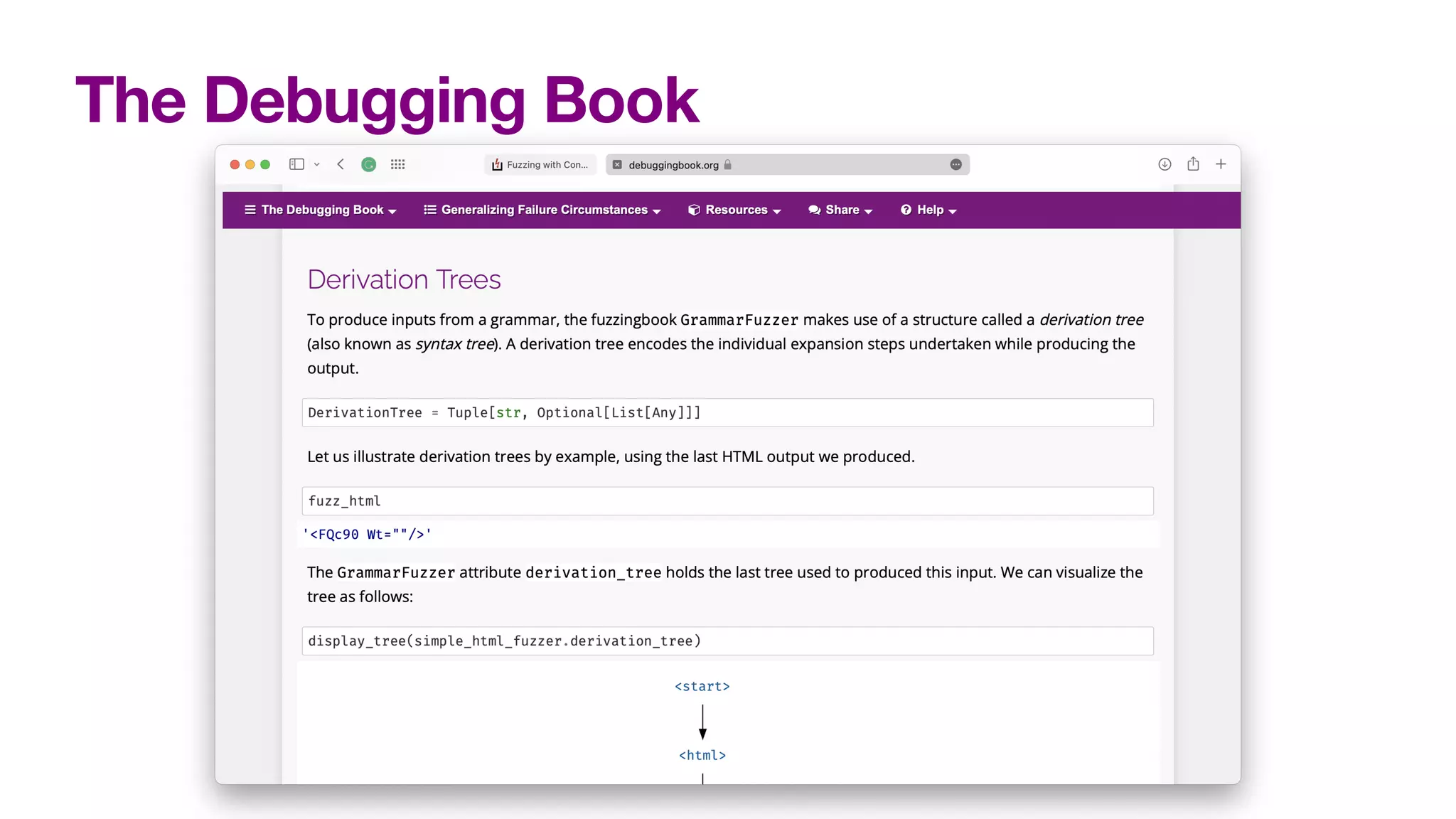Click the debuggingbook.org address bar
The height and width of the screenshot is (819, 1456).
[788, 164]
